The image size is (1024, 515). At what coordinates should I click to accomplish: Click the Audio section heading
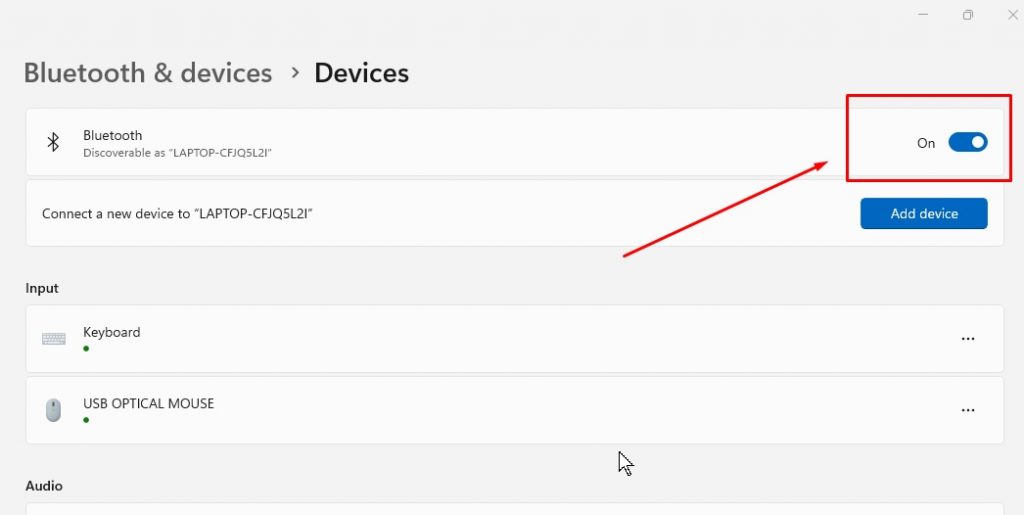point(44,486)
